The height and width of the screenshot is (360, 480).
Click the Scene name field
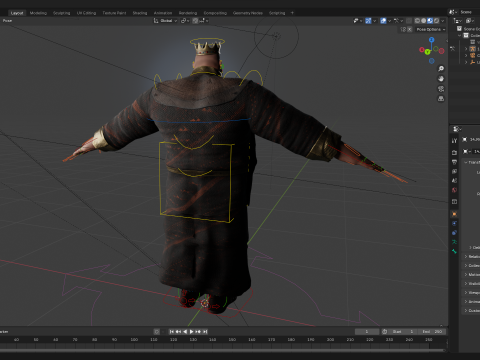click(x=469, y=12)
